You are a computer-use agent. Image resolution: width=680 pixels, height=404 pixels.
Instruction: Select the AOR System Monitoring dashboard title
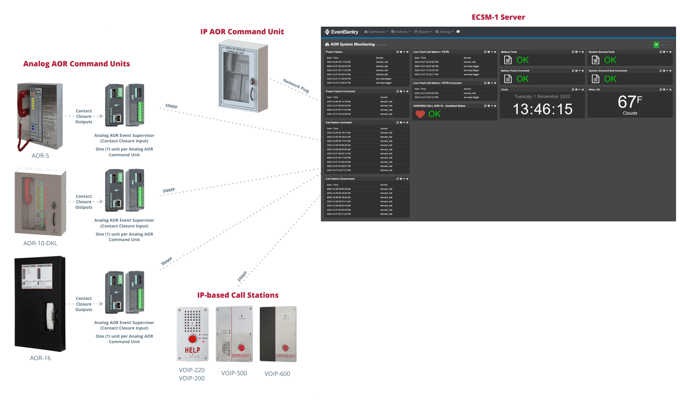353,44
